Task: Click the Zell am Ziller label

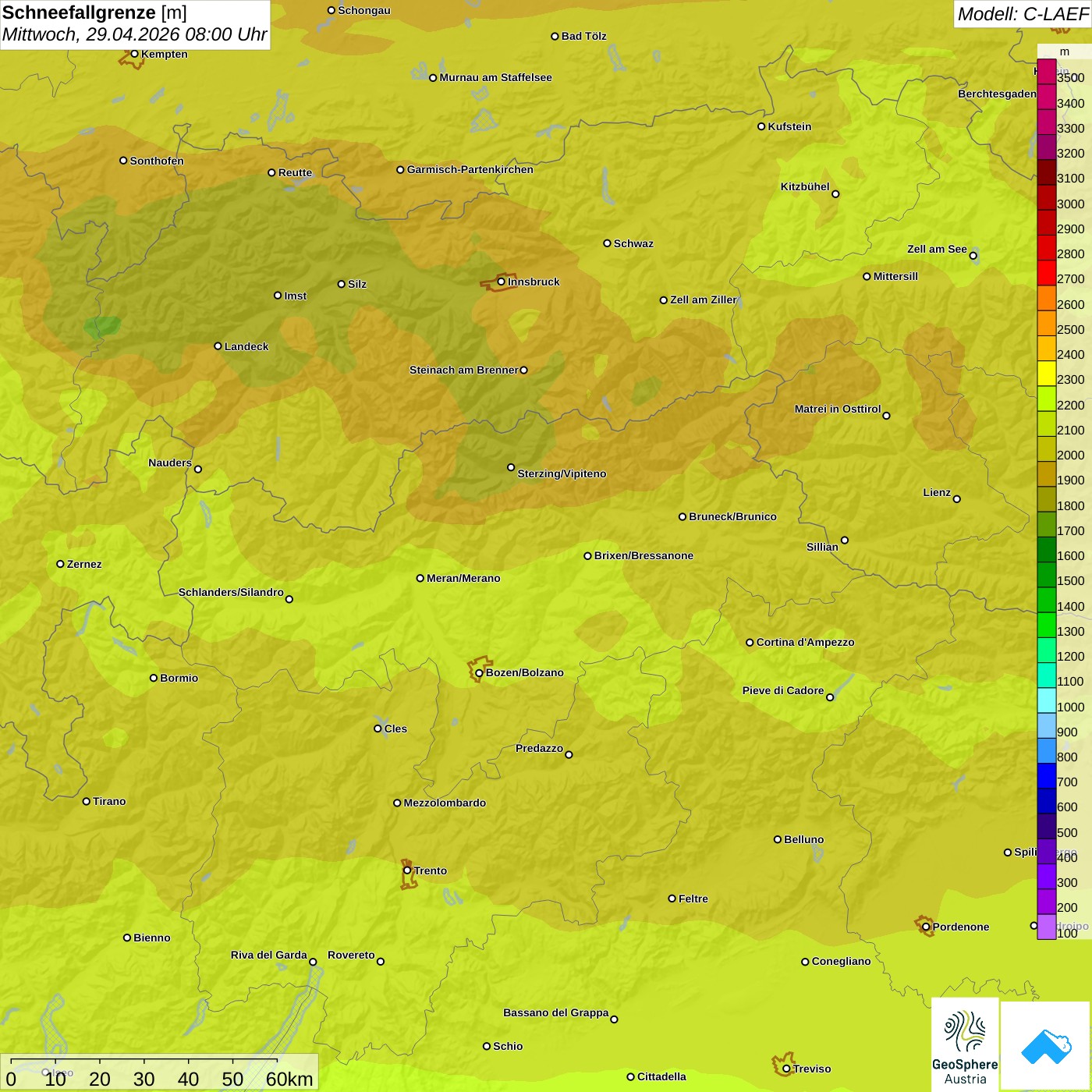Action: [x=704, y=300]
